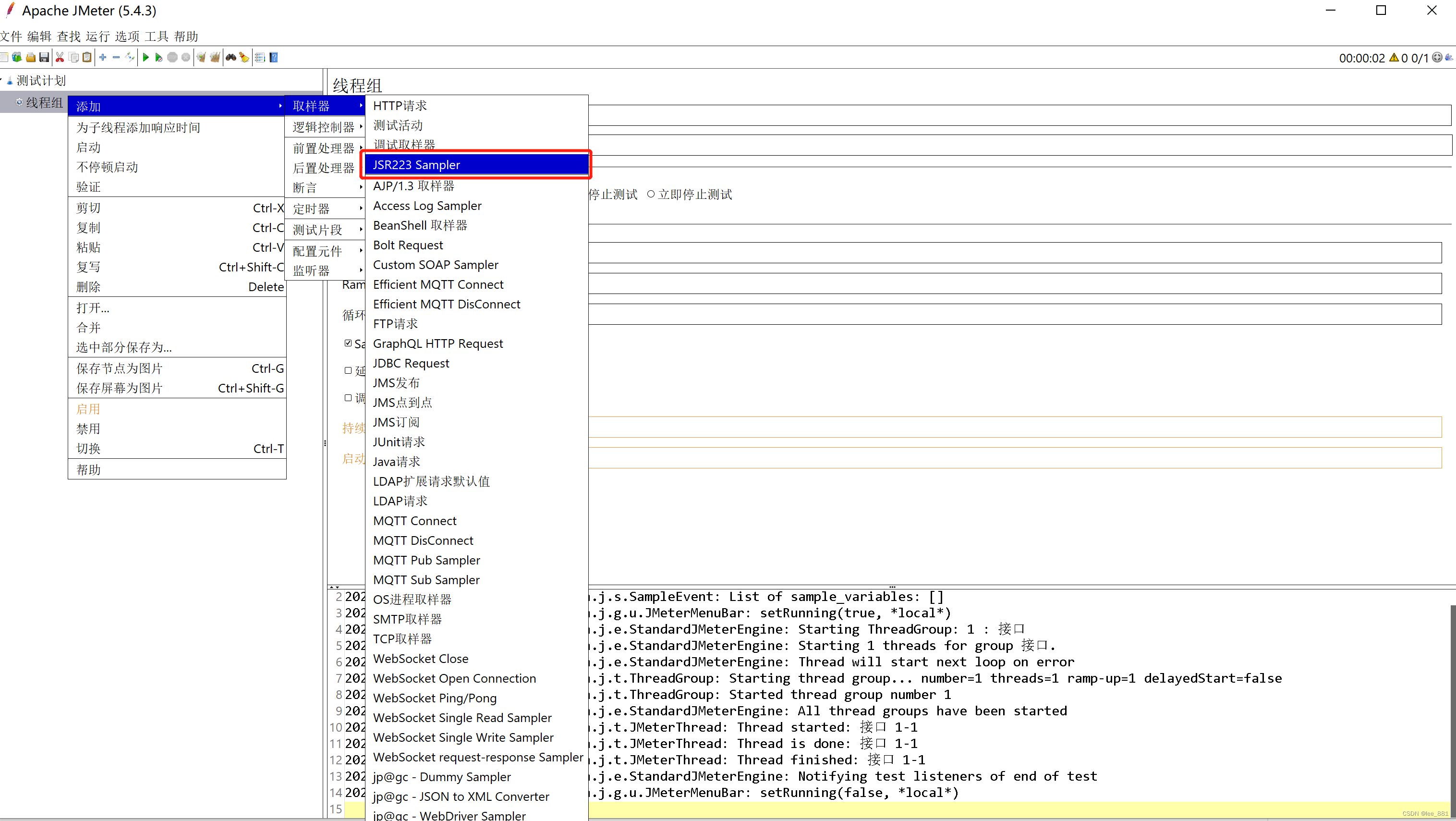Expand the 配置元件 submenu
Screen dimensions: 1456x821
(x=326, y=250)
